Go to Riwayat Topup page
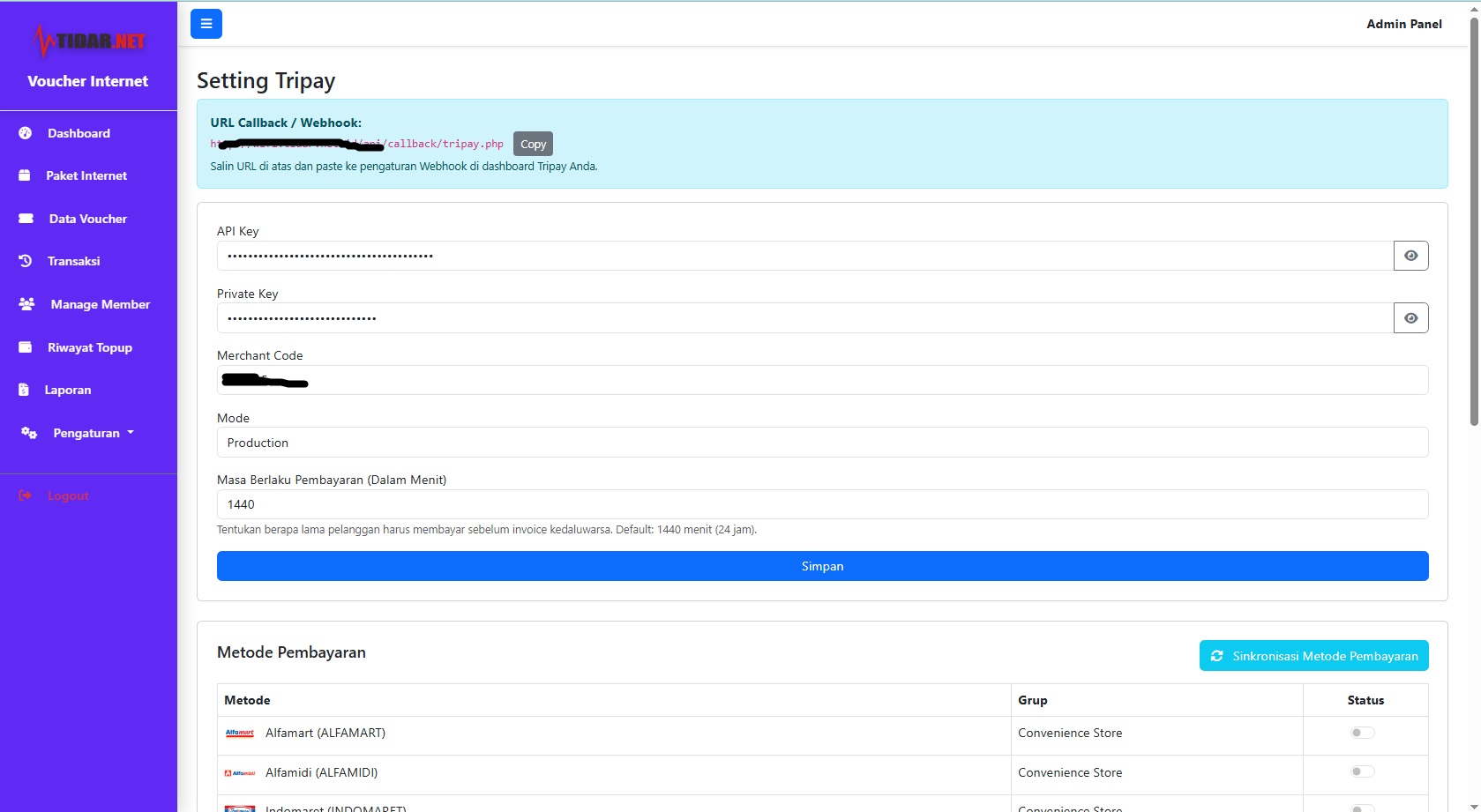Image resolution: width=1481 pixels, height=812 pixels. (x=88, y=347)
